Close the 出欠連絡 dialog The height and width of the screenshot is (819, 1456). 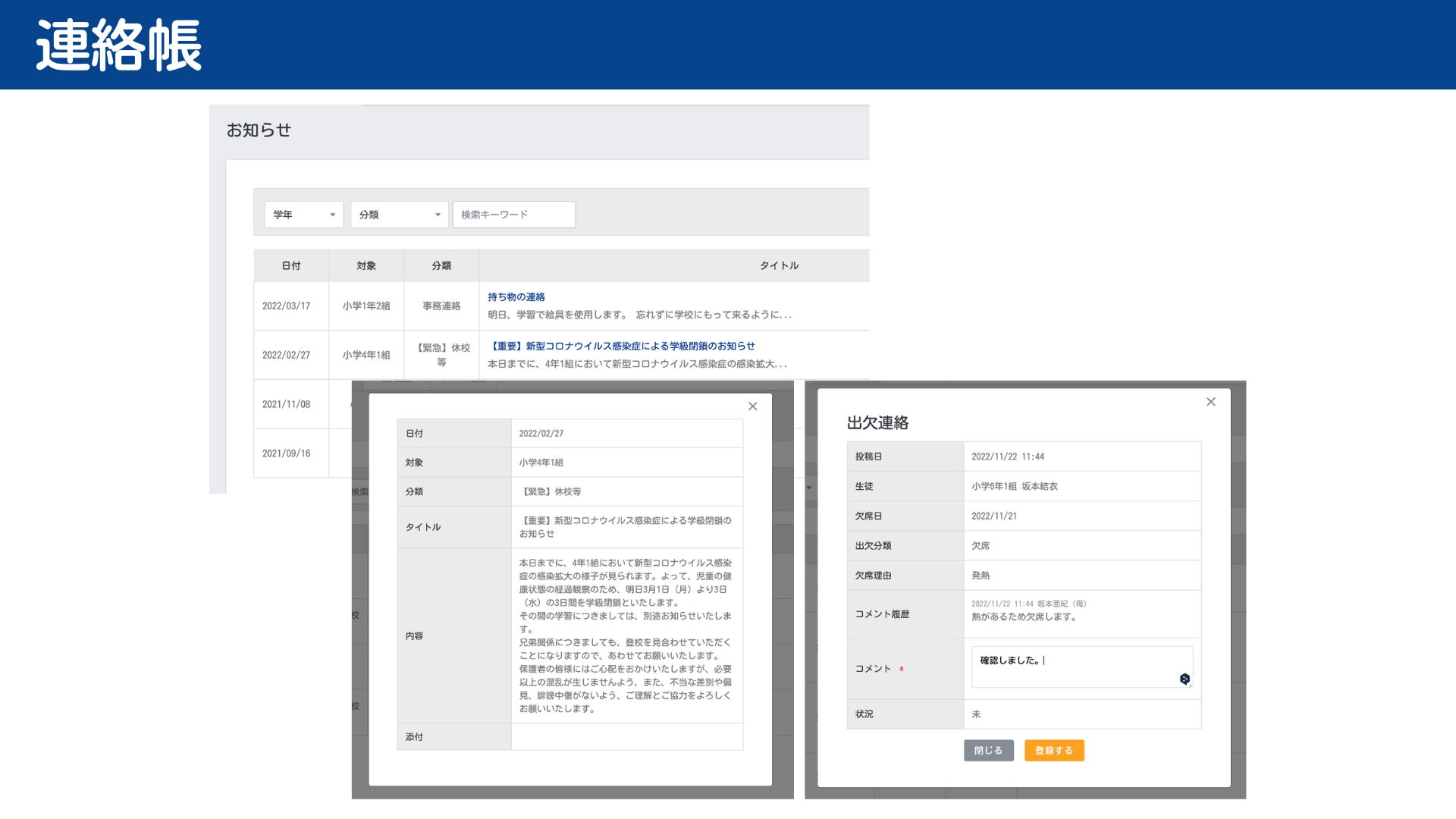click(1211, 402)
